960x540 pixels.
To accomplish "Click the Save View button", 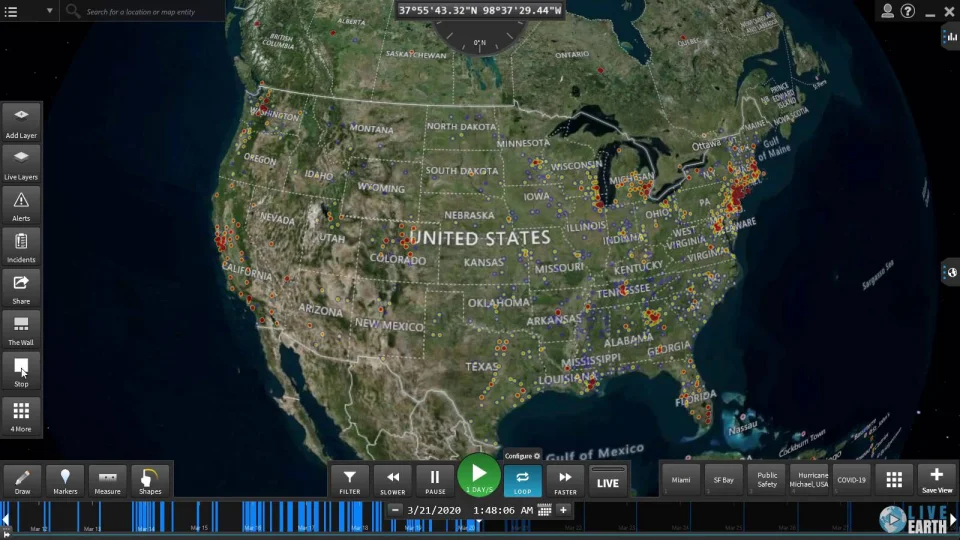I will [937, 480].
